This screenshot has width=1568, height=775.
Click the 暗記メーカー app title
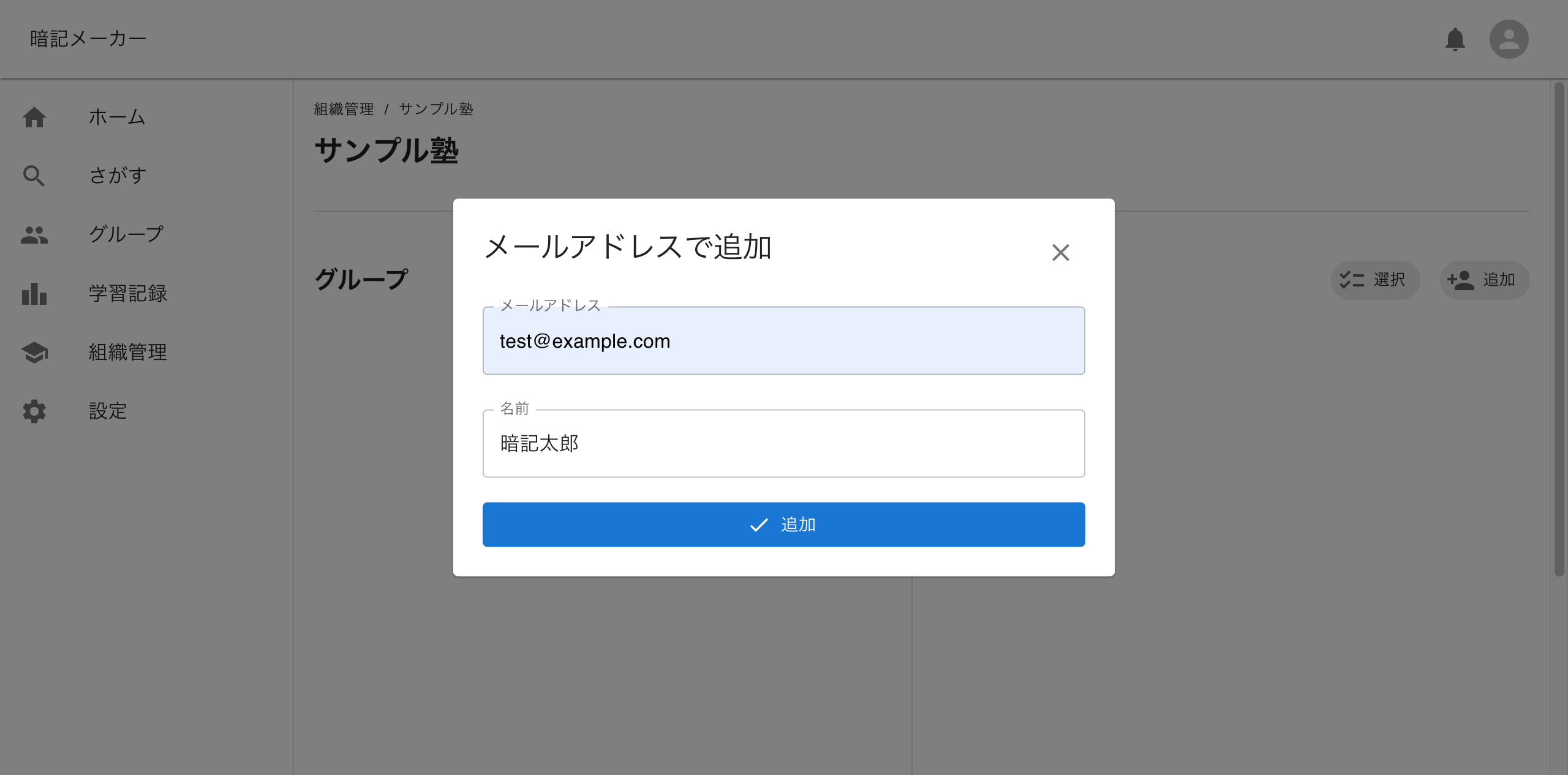[89, 39]
